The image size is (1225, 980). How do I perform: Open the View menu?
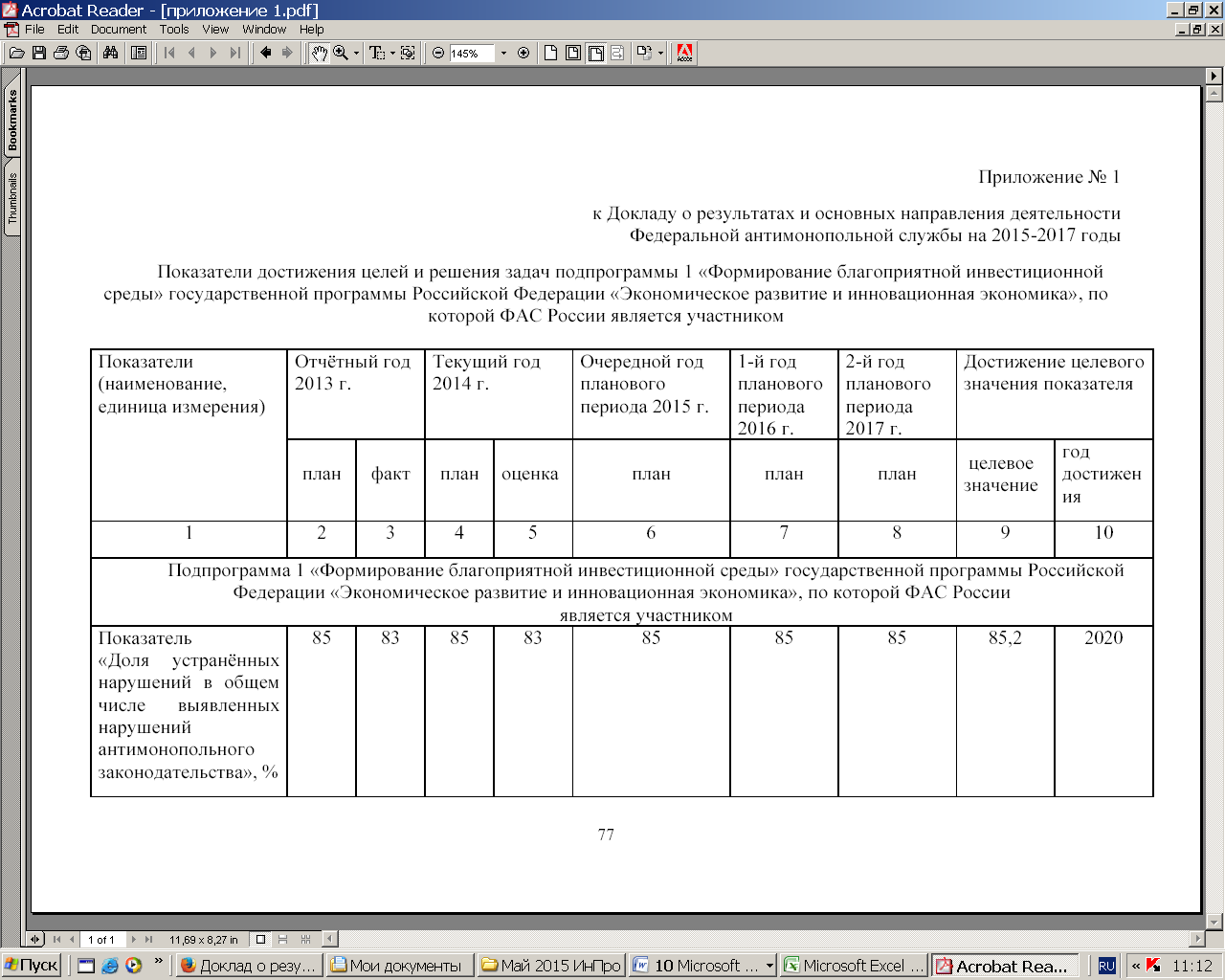[215, 30]
